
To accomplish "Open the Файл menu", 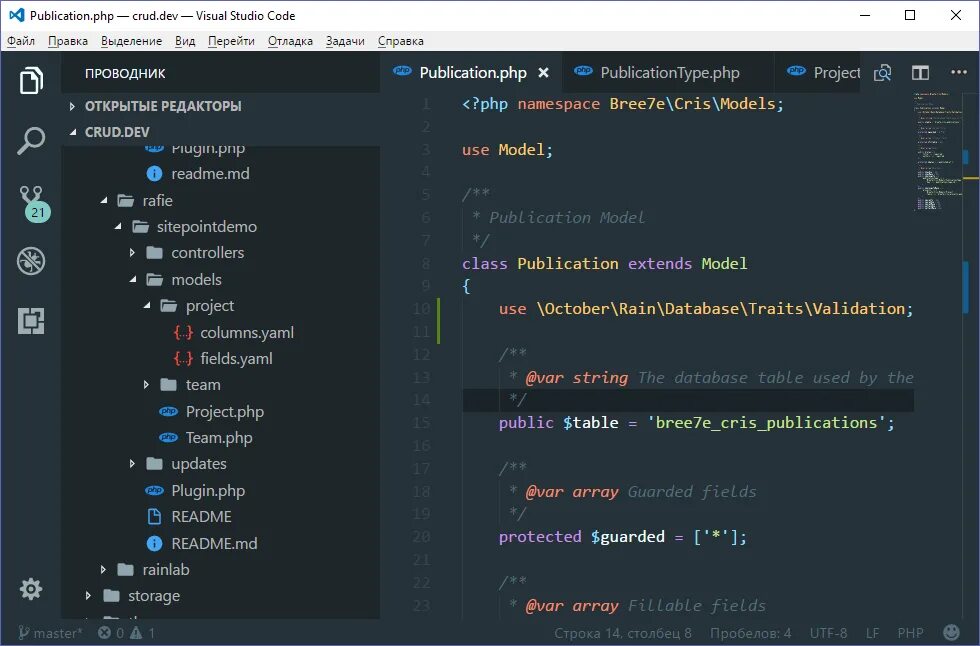I will [x=21, y=41].
